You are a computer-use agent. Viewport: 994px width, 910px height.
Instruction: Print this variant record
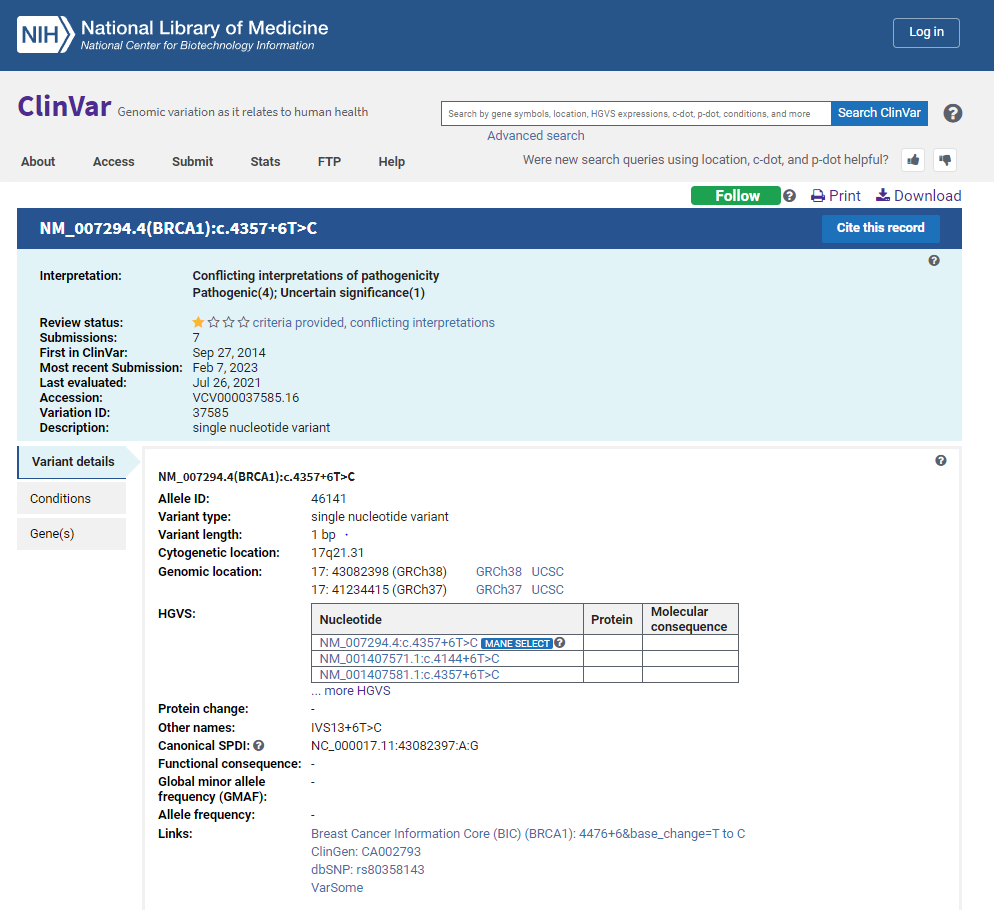(835, 196)
